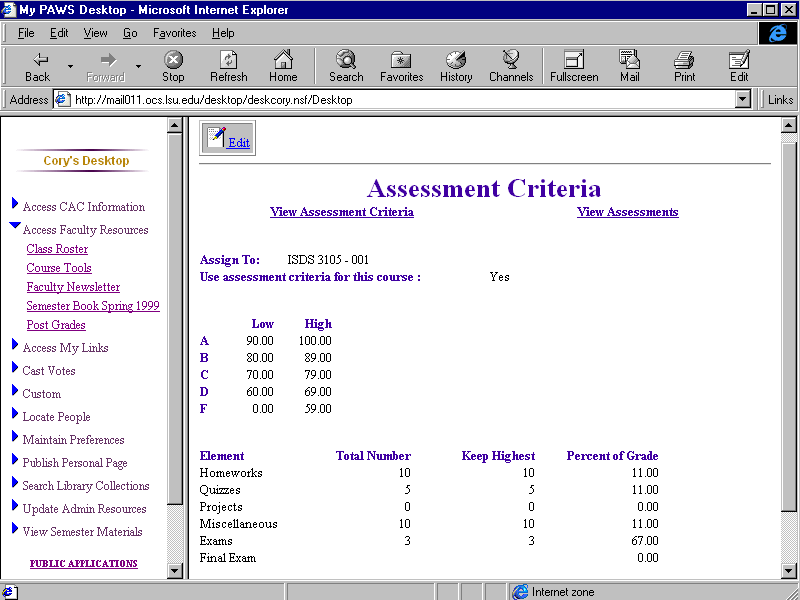Click main pane scrollbar down arrow
Image resolution: width=800 pixels, height=600 pixels.
click(x=788, y=570)
